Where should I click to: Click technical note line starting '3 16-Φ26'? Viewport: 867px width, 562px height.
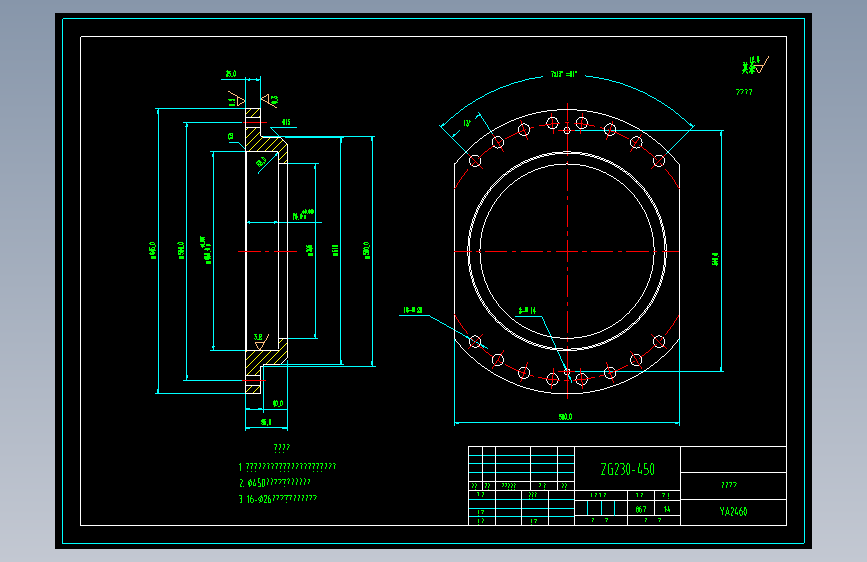pyautogui.click(x=278, y=499)
